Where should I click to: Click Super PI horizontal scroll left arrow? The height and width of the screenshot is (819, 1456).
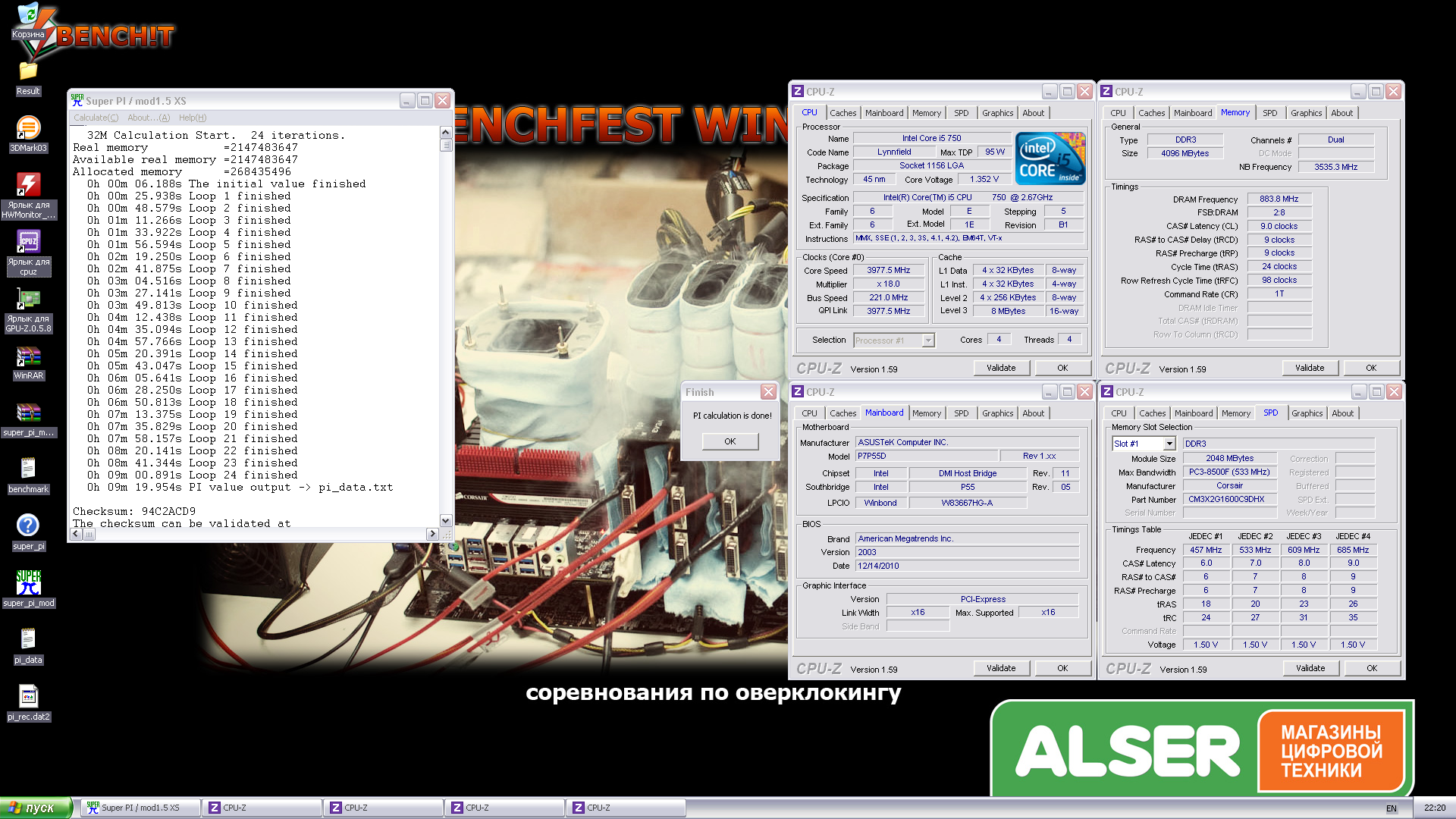[76, 534]
